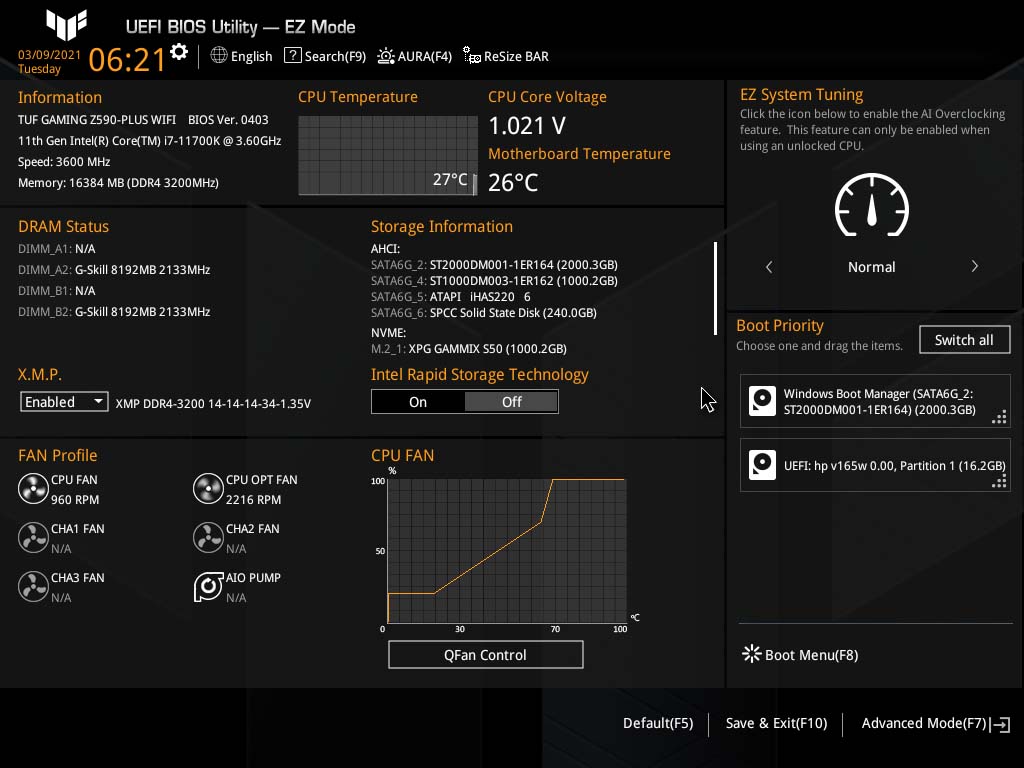This screenshot has width=1024, height=768.
Task: Click the 1.021 V core voltage value
Action: [x=527, y=125]
